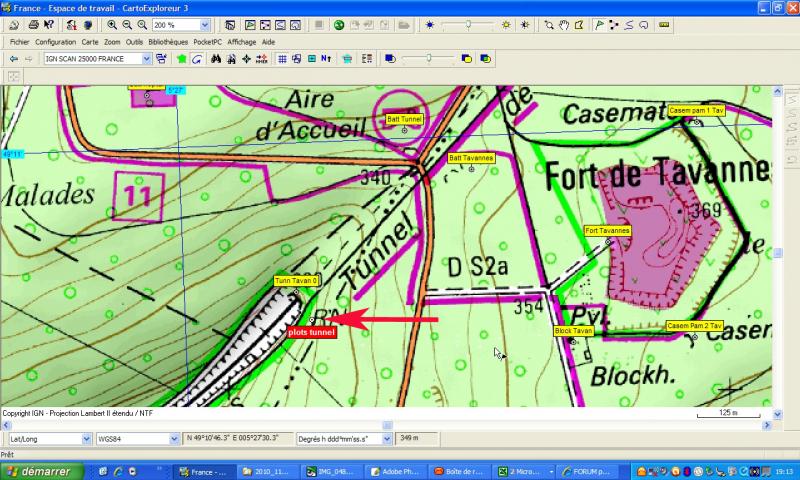Click the zoom out magnifier icon
Image resolution: width=800 pixels, height=480 pixels.
pyautogui.click(x=127, y=25)
